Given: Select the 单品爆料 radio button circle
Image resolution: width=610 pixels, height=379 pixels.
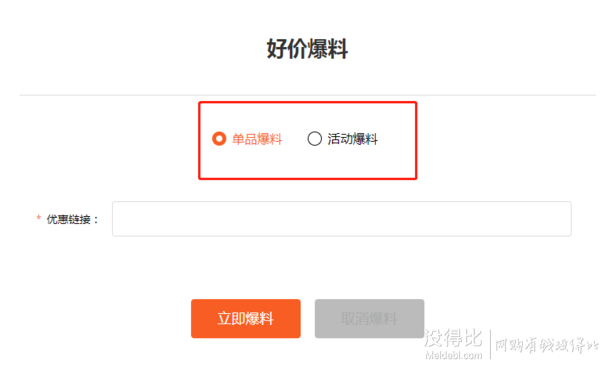Looking at the screenshot, I should tap(219, 139).
